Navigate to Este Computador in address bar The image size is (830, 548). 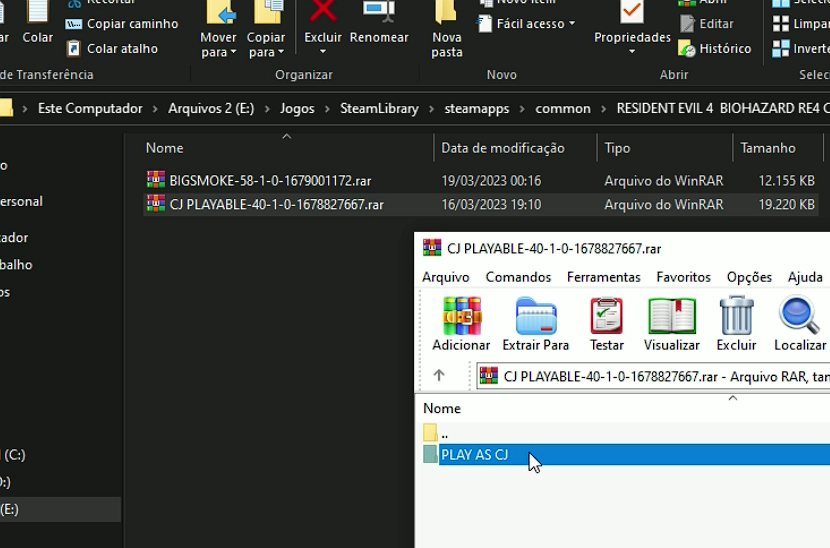[x=90, y=109]
